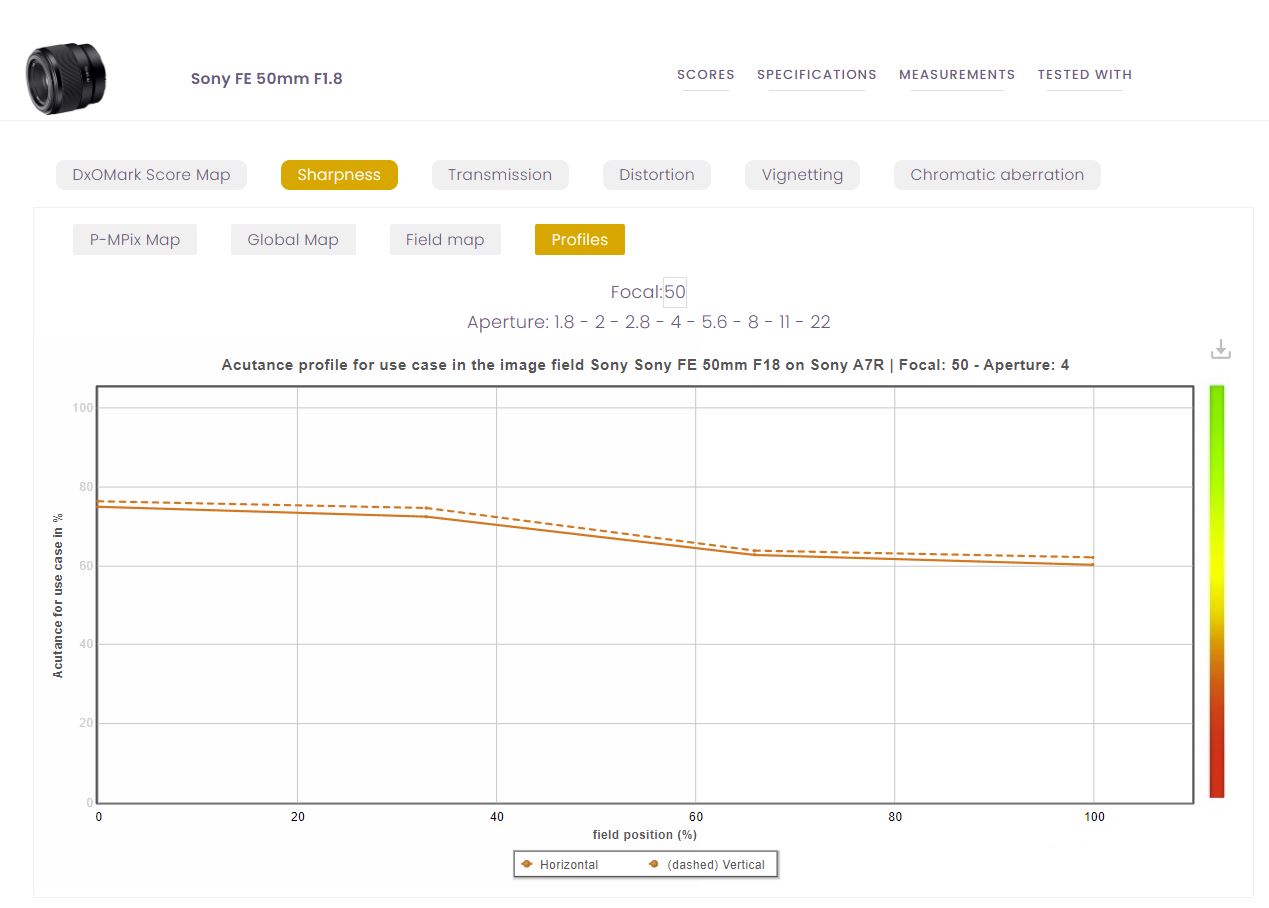Click the dashed Vertical line endpoint at 100%
This screenshot has width=1269, height=908.
(1093, 558)
